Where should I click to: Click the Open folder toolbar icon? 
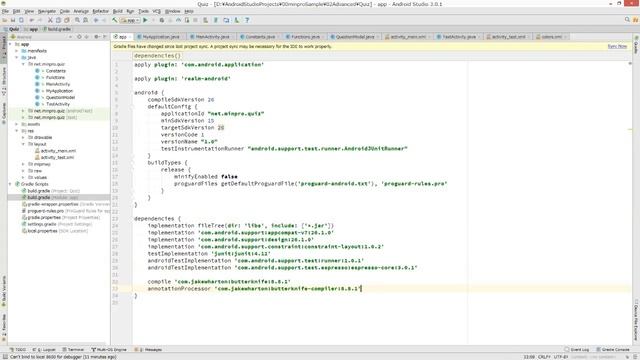coord(5,20)
